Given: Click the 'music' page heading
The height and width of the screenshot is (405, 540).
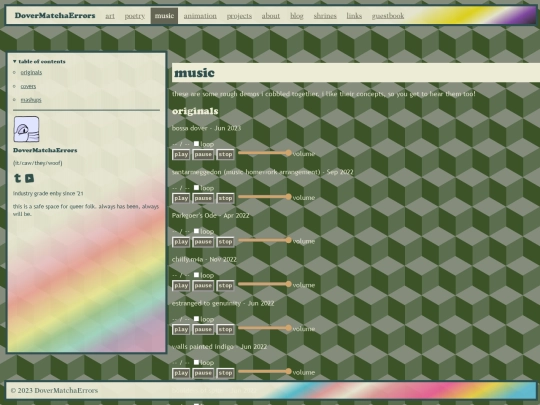Looking at the screenshot, I should point(194,73).
